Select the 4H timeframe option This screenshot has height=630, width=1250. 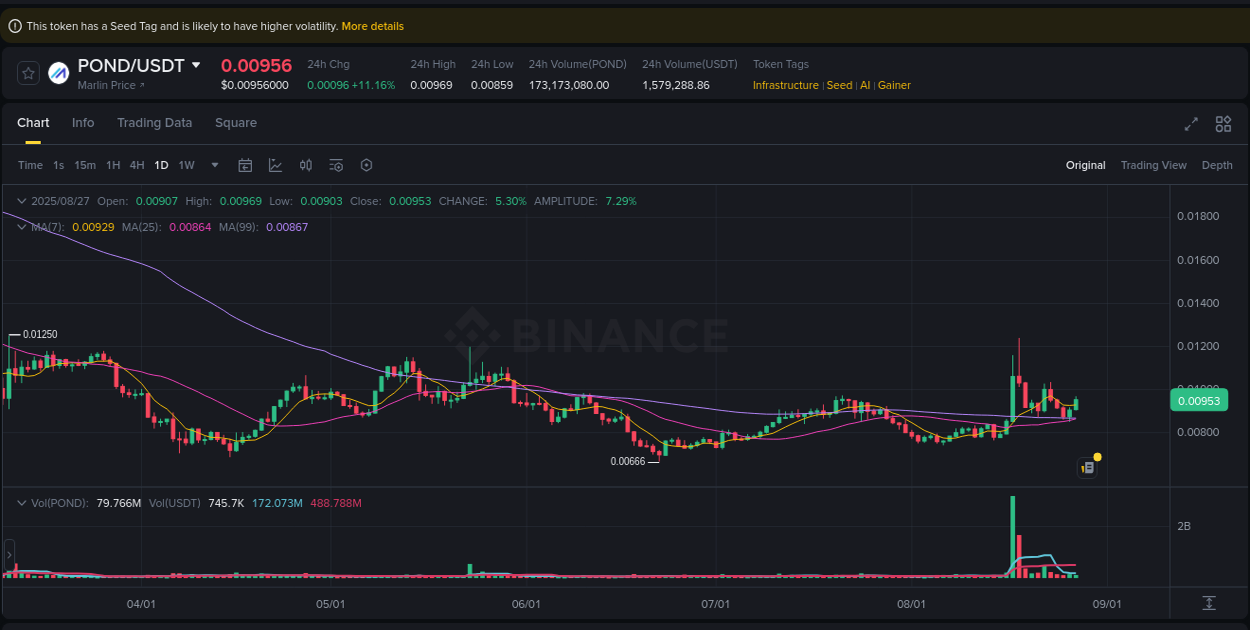[137, 165]
